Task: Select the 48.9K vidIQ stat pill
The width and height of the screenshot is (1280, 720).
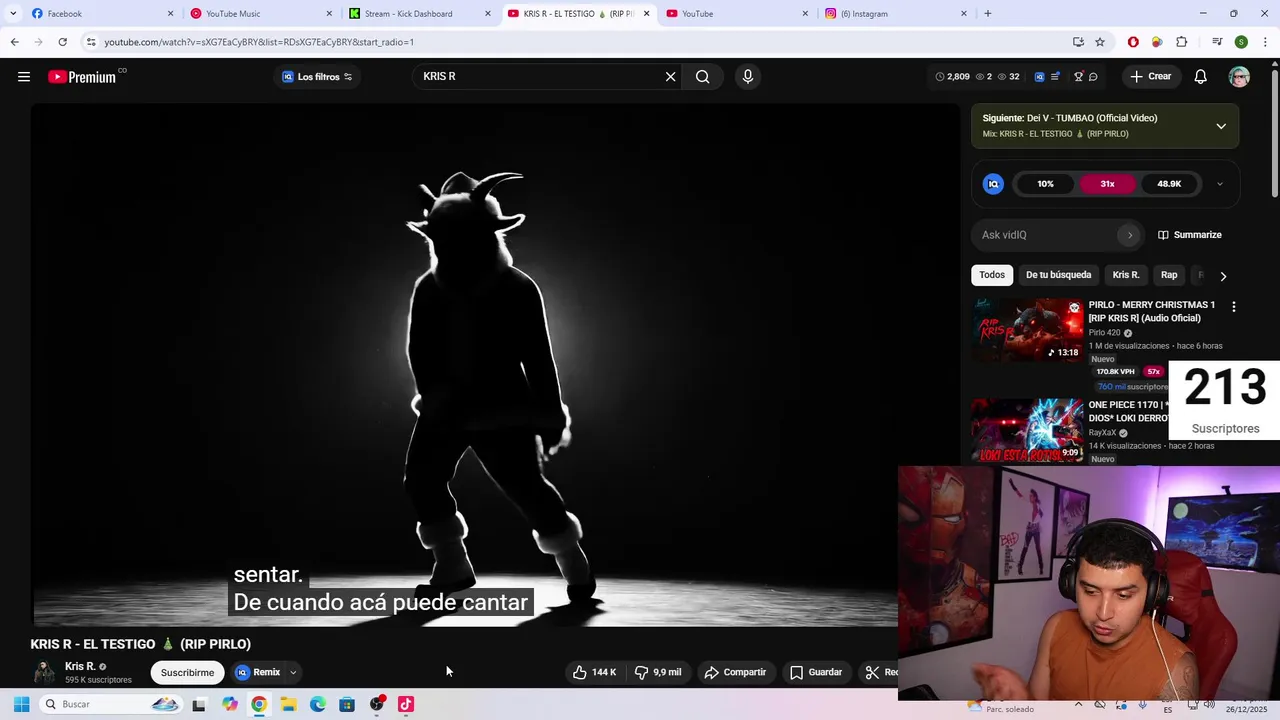Action: coord(1169,184)
